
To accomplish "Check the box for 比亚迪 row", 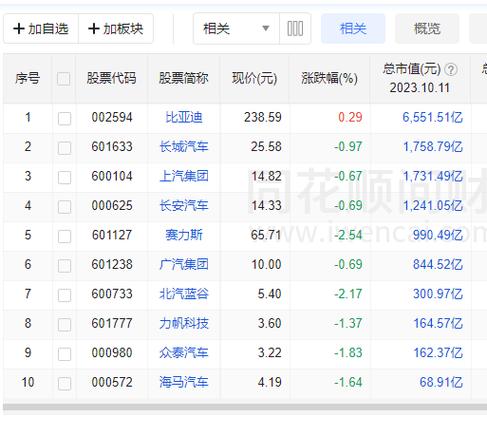I will 64,118.
